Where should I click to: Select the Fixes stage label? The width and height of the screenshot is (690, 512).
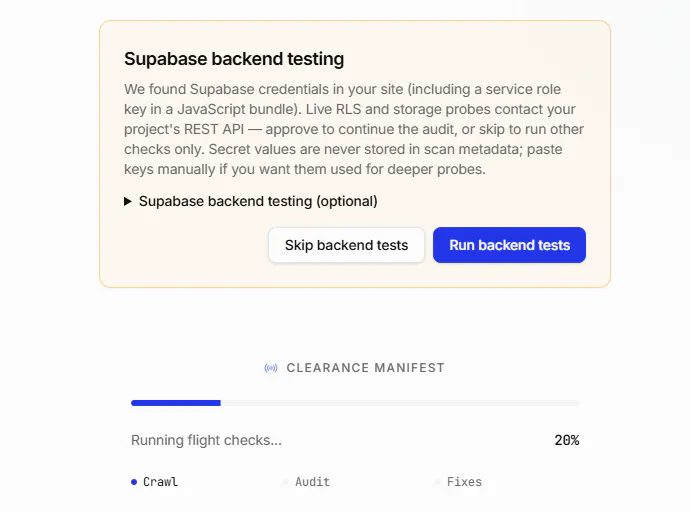tap(464, 482)
